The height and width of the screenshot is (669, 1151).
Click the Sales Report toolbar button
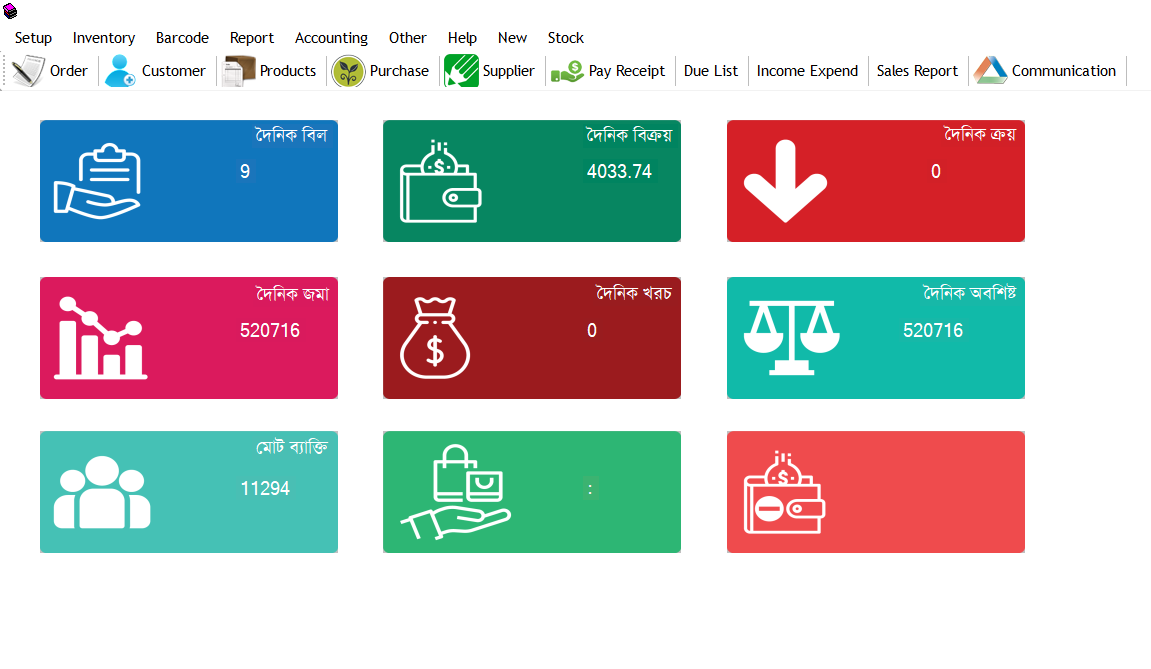917,71
